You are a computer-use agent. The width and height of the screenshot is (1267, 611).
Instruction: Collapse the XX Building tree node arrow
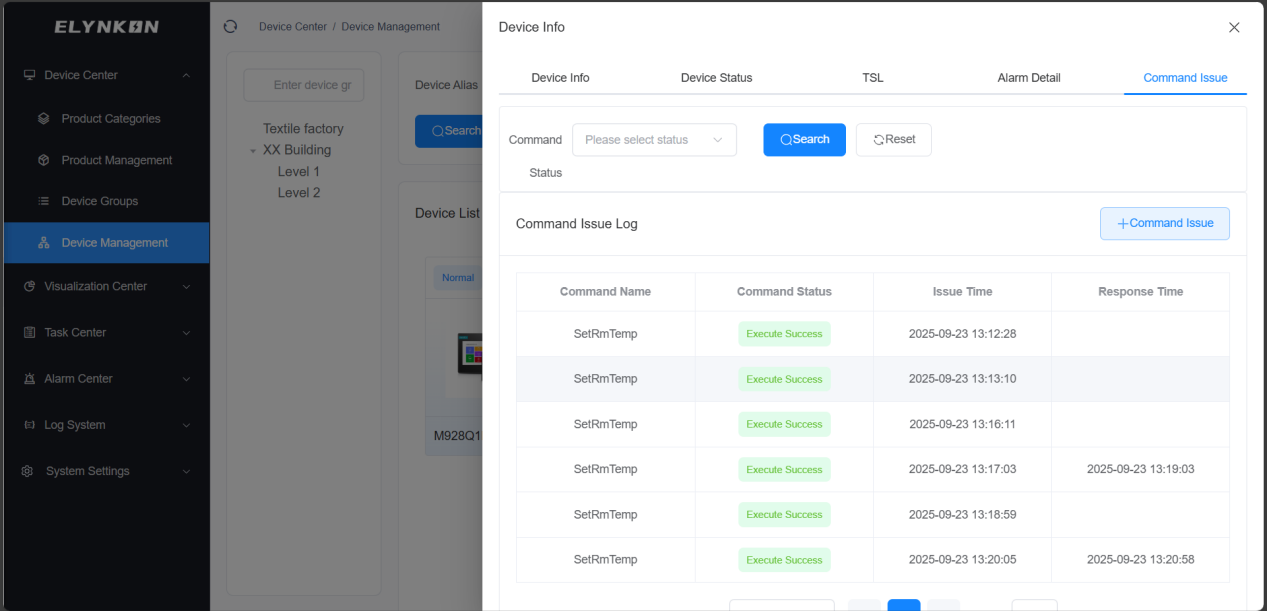coord(254,151)
